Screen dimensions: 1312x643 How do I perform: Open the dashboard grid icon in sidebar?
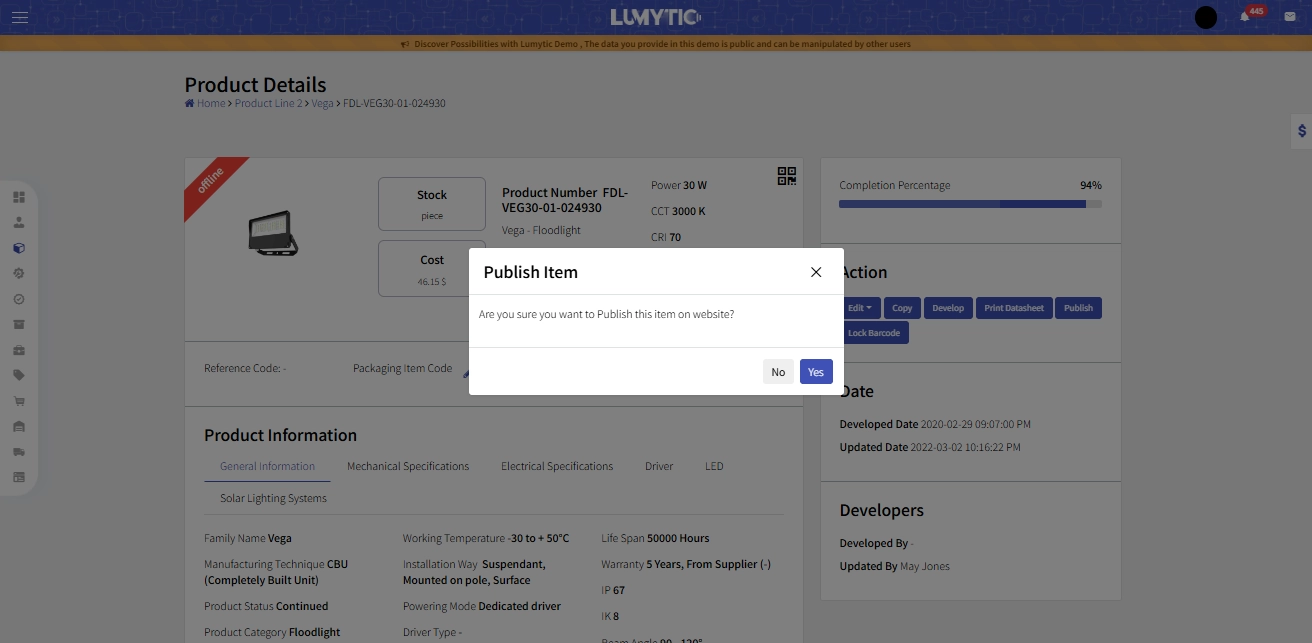(18, 197)
